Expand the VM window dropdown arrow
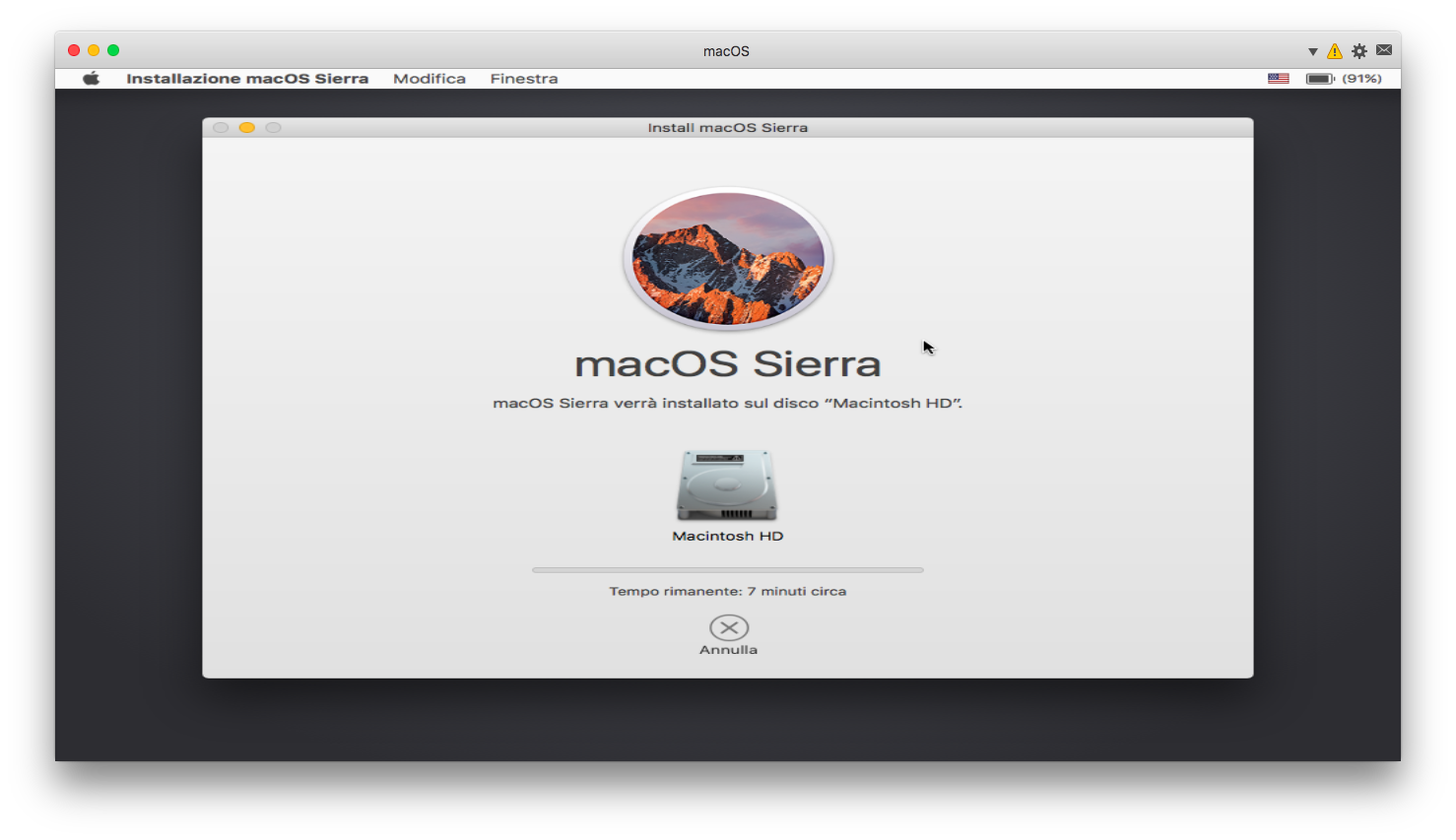1456x840 pixels. tap(1312, 51)
